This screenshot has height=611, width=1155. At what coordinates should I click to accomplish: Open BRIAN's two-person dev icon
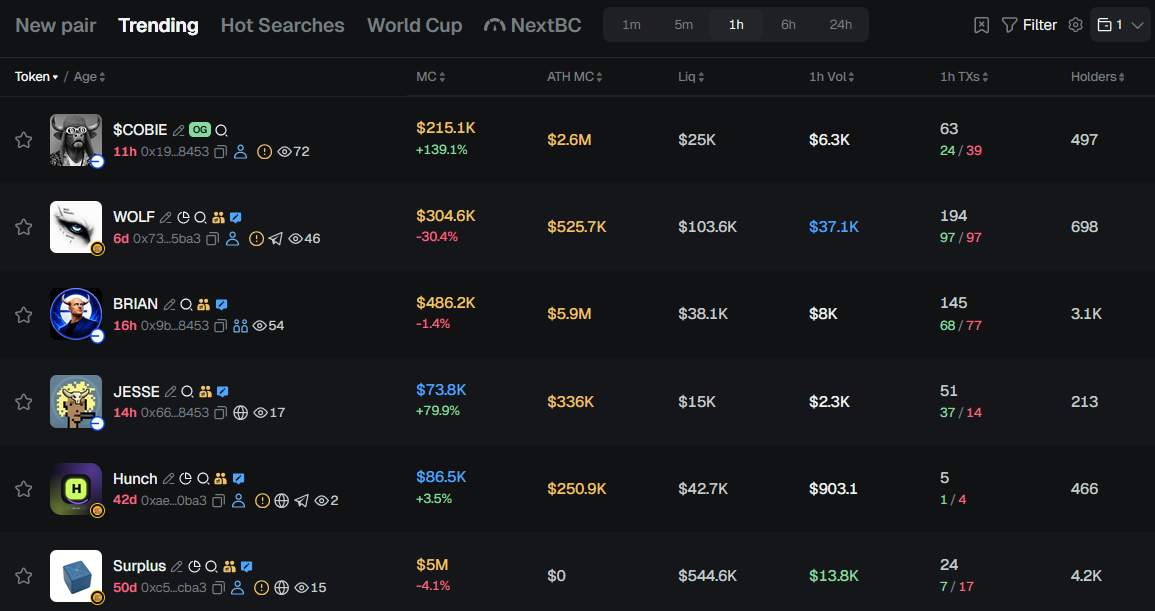240,326
